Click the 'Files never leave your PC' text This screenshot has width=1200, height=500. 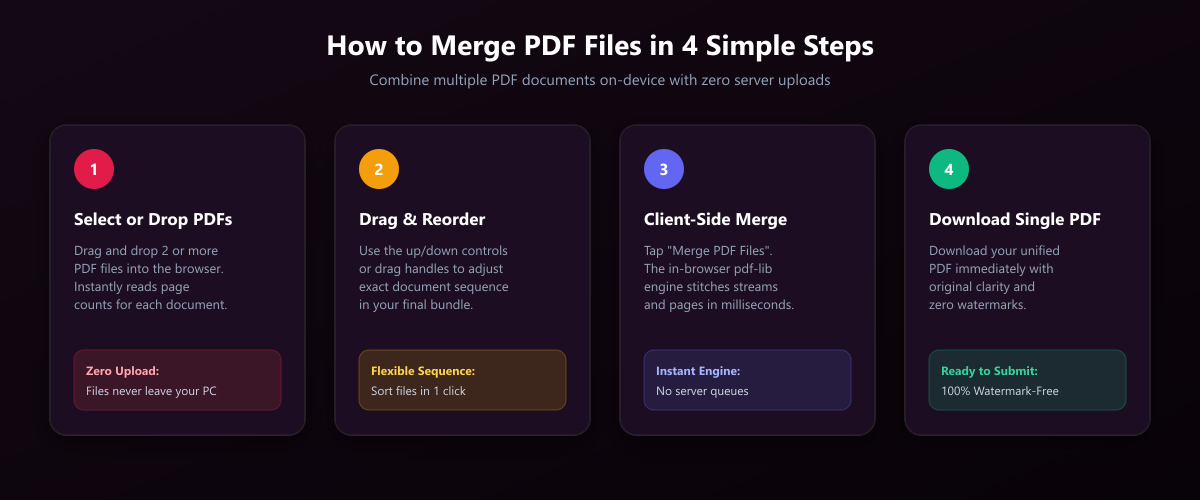pos(151,391)
